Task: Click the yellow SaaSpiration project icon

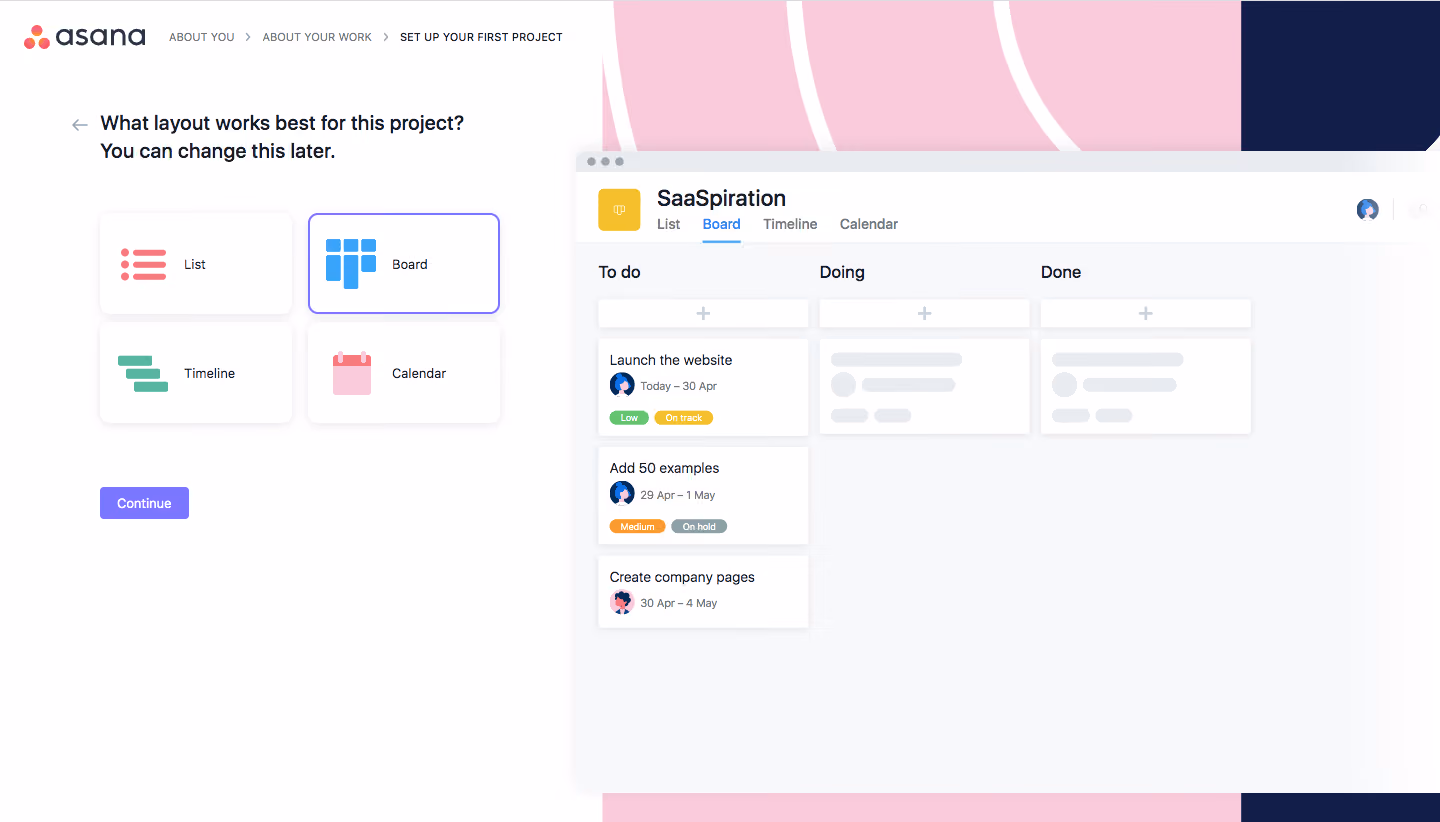Action: (x=619, y=210)
